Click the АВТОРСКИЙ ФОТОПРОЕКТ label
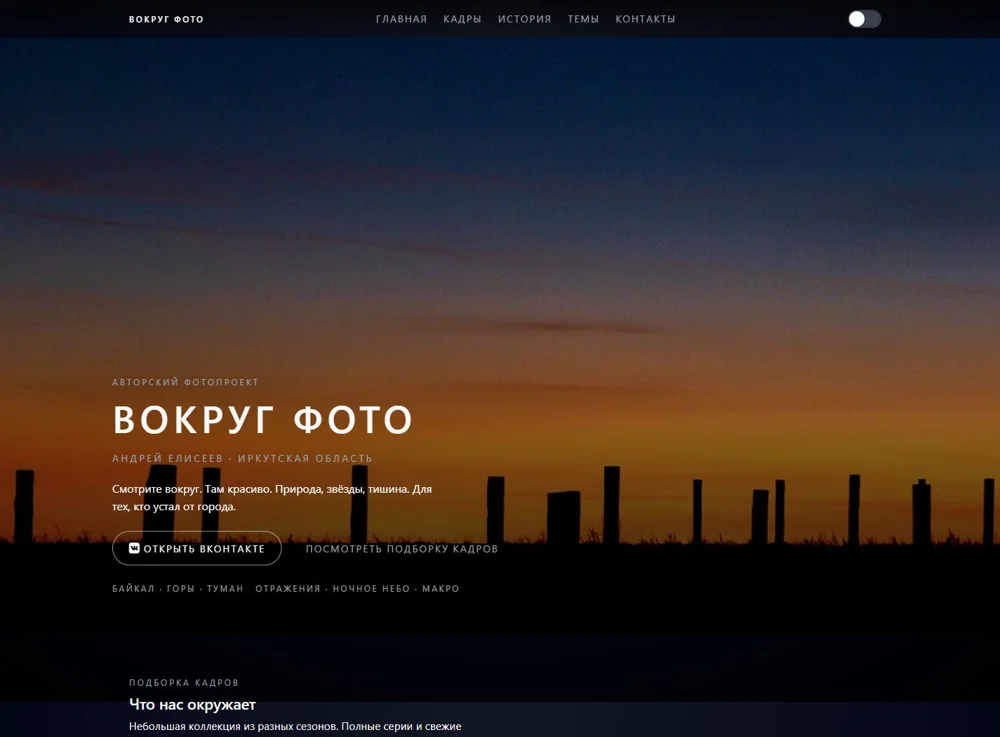The height and width of the screenshot is (737, 1000). (x=185, y=382)
